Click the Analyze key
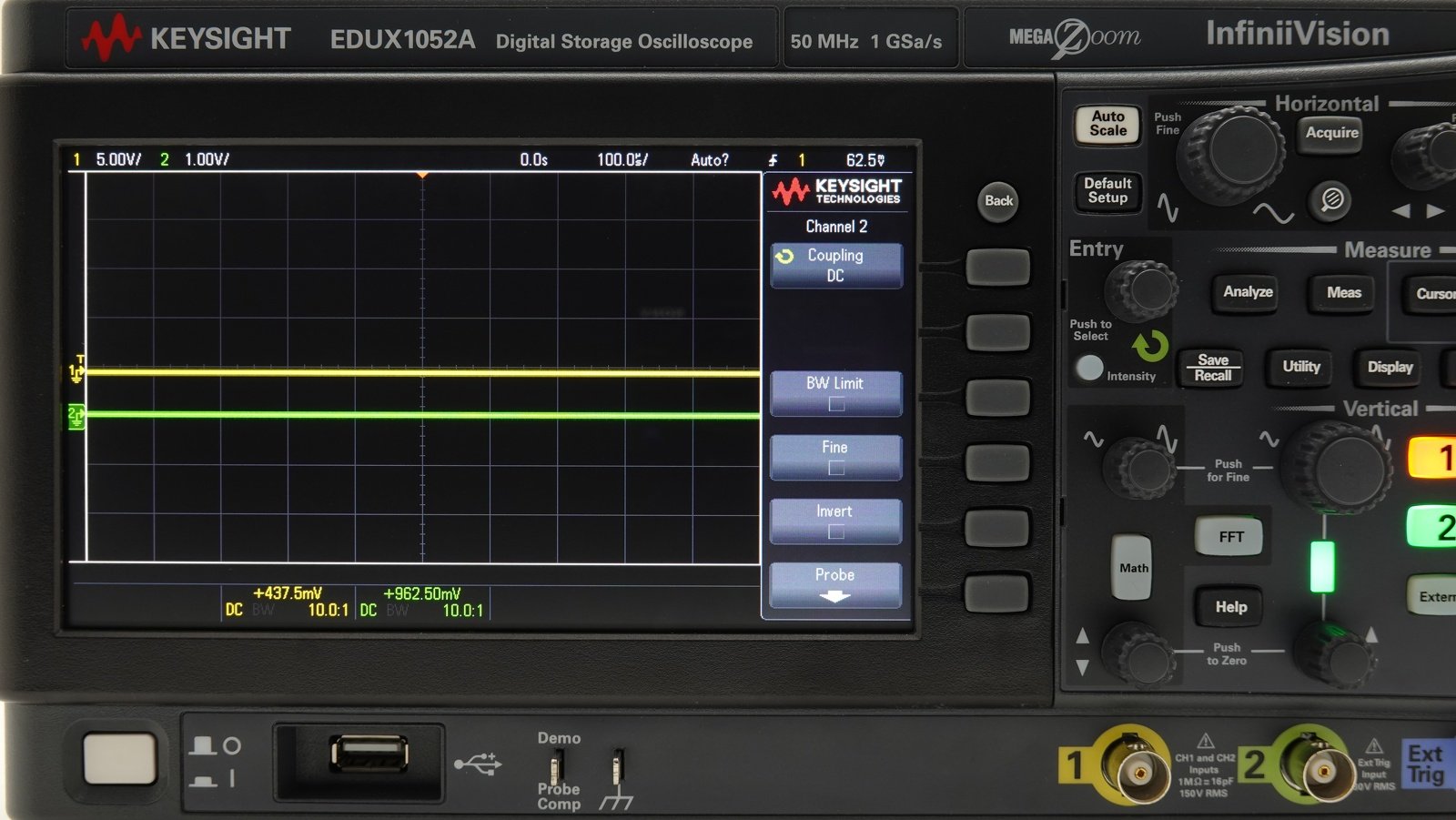1456x820 pixels. (1248, 292)
